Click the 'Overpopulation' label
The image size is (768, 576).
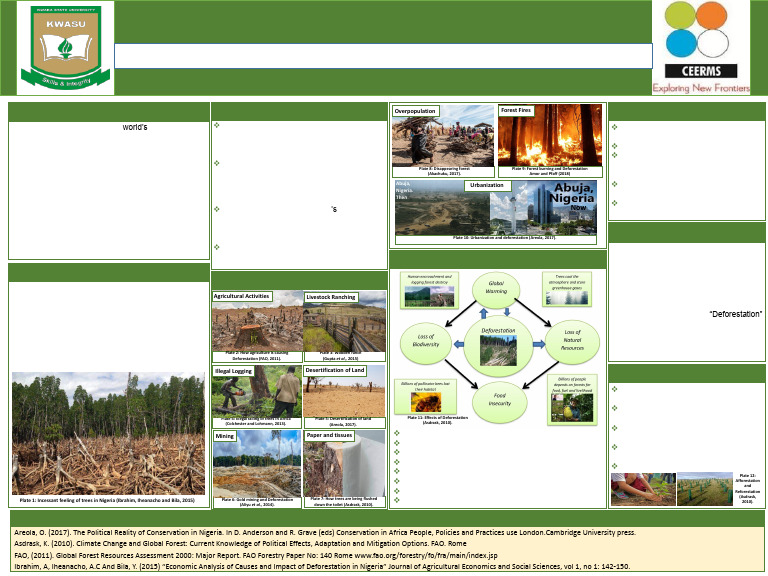415,111
